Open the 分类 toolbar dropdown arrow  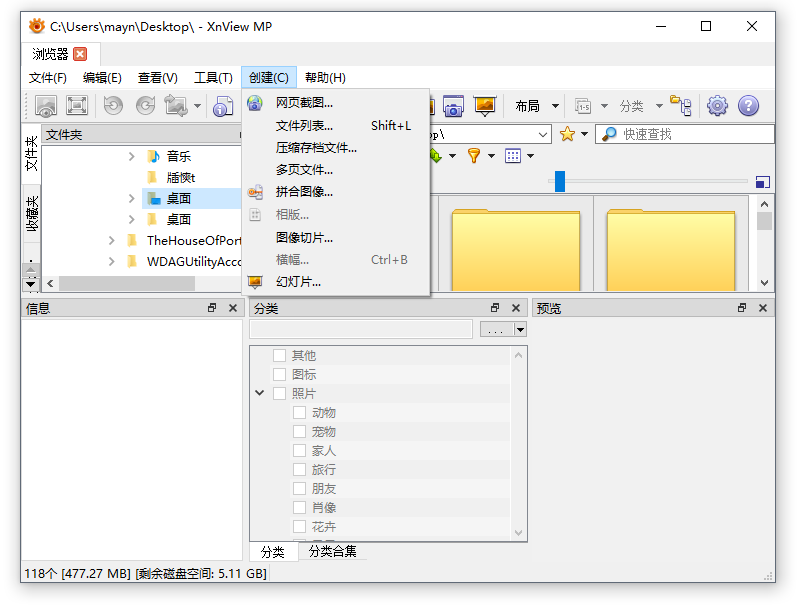659,106
